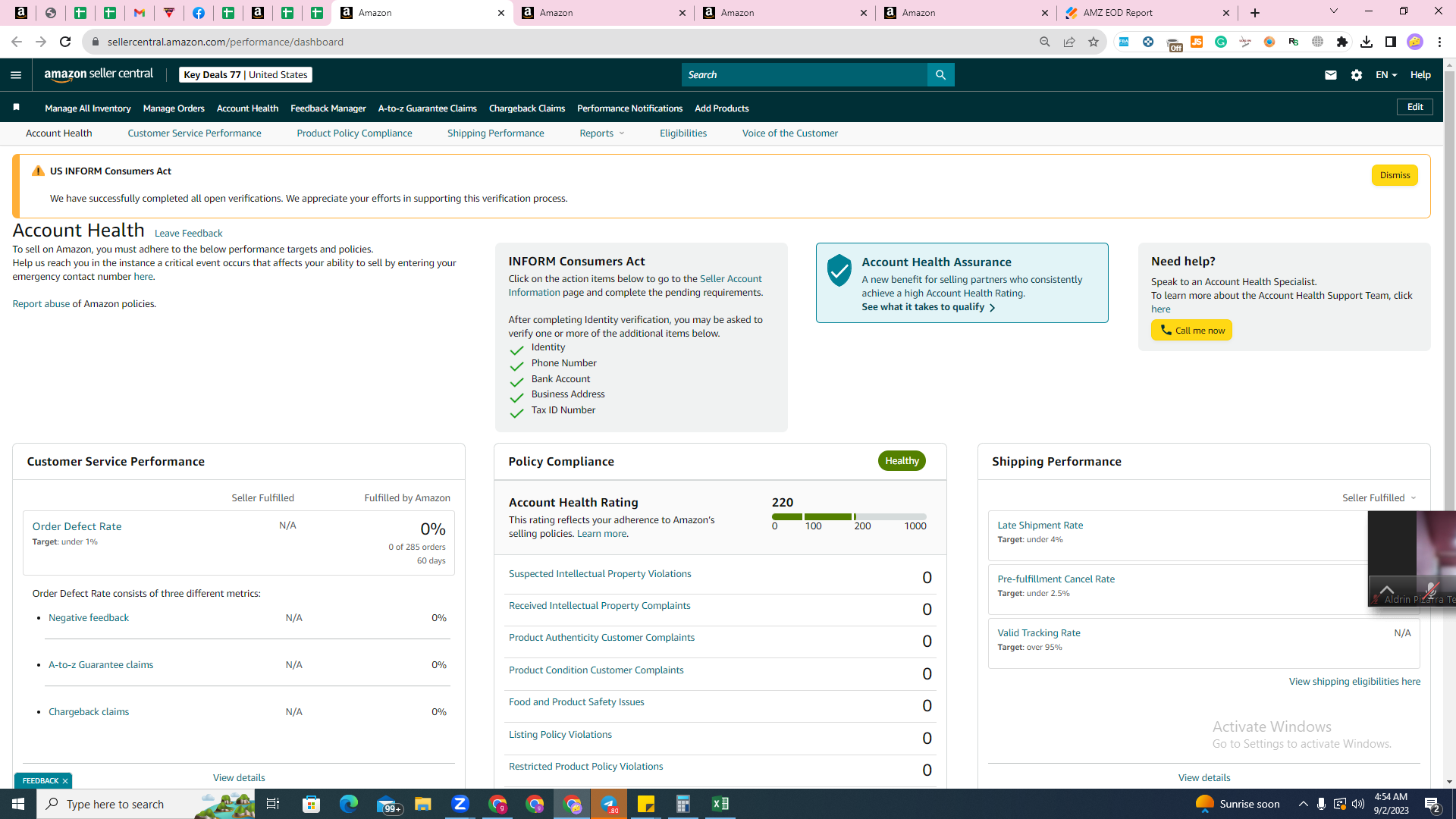
Task: Open the Order Defect Rate link
Action: coord(77,526)
